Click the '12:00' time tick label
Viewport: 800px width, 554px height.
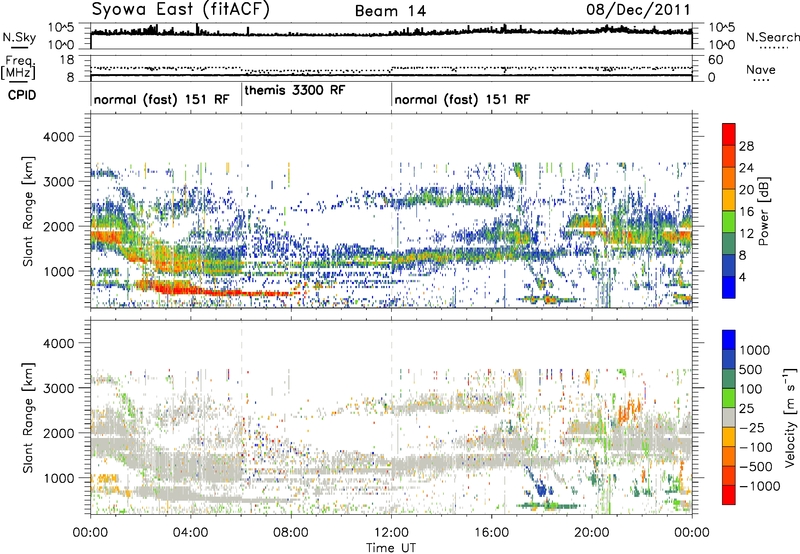(391, 533)
